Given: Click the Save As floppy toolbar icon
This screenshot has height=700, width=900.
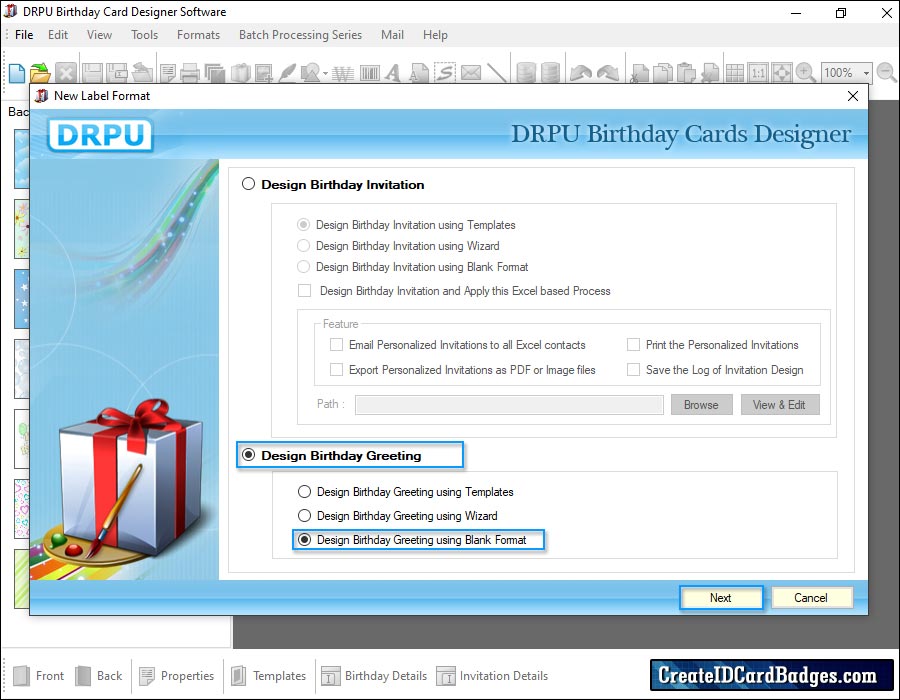Looking at the screenshot, I should [x=117, y=73].
